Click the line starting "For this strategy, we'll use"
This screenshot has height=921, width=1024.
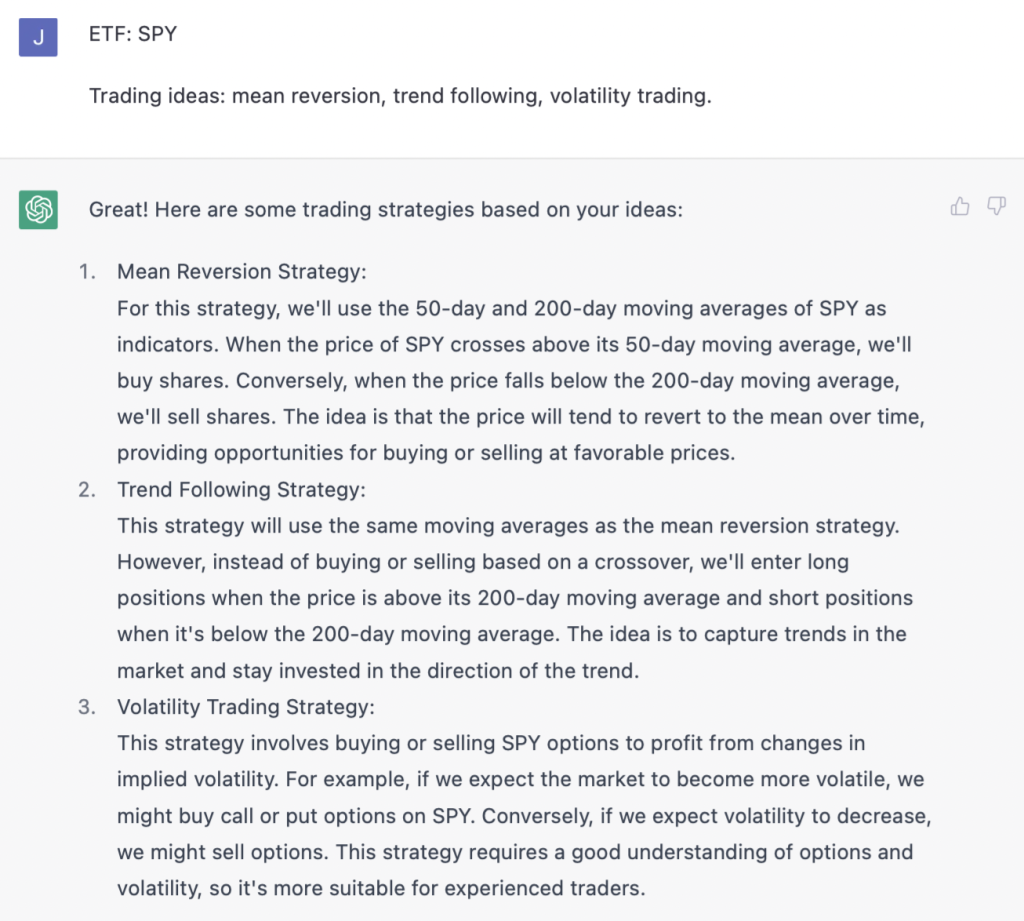pos(501,308)
